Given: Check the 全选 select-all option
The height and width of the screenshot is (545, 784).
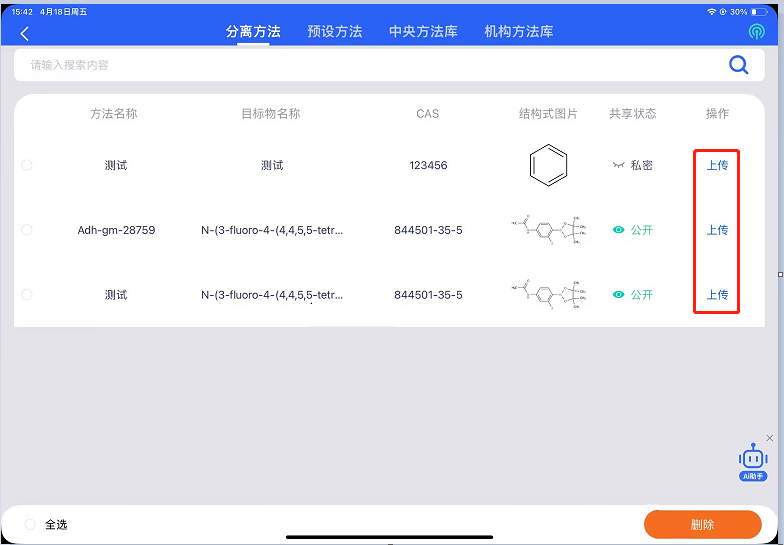Looking at the screenshot, I should tap(30, 524).
